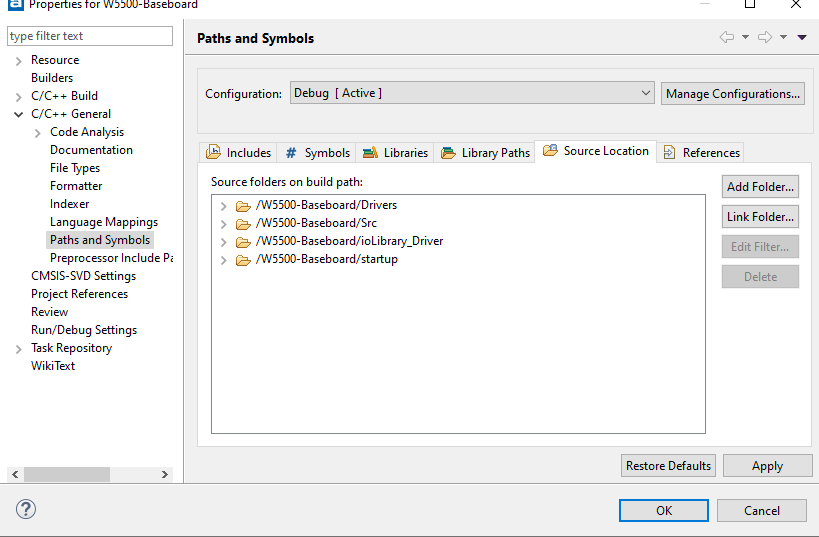Select the /W5500-Baseboard/Src folder row
819x537 pixels.
(316, 224)
